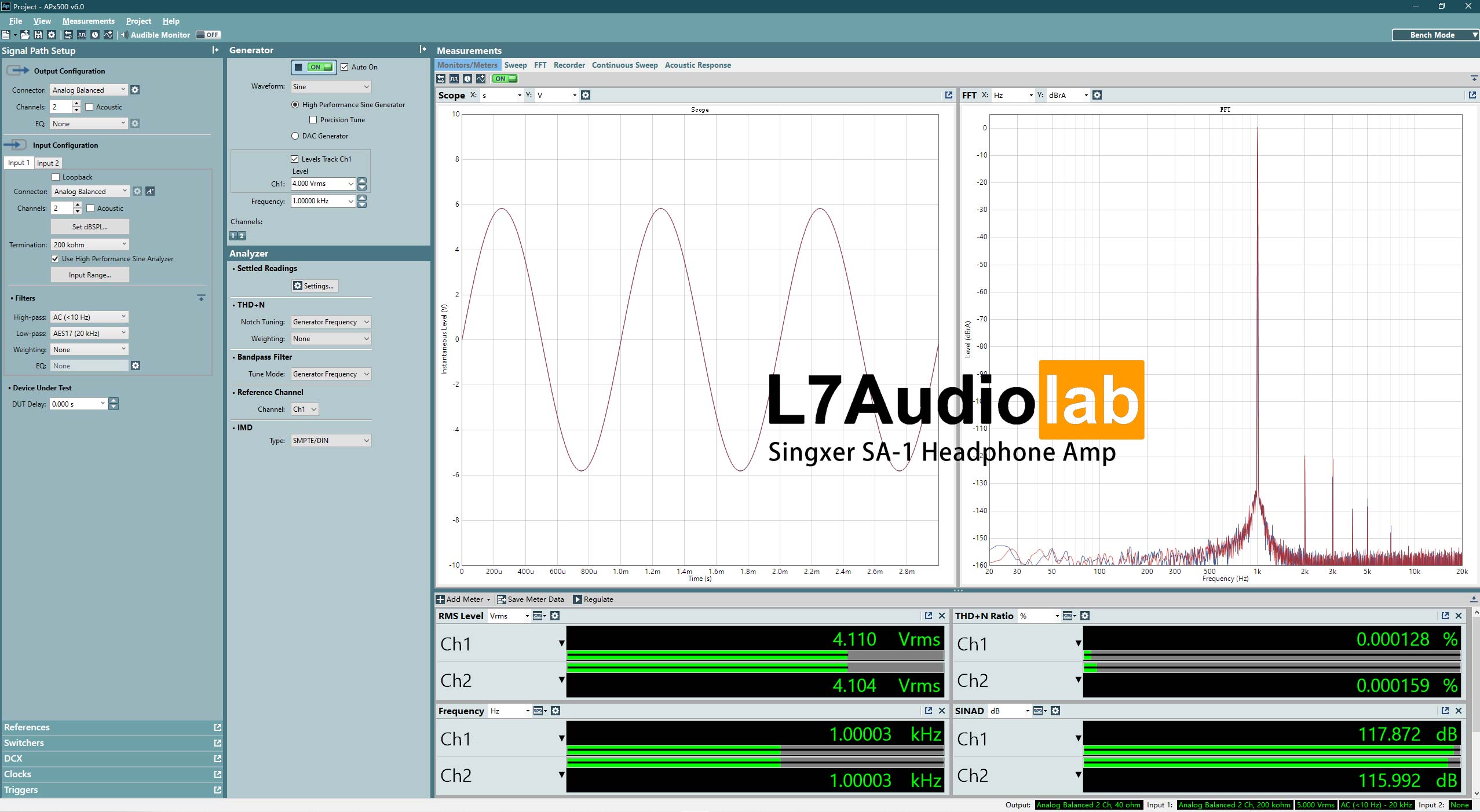Open the RMS Level meter settings gear
The image size is (1480, 812).
555,616
